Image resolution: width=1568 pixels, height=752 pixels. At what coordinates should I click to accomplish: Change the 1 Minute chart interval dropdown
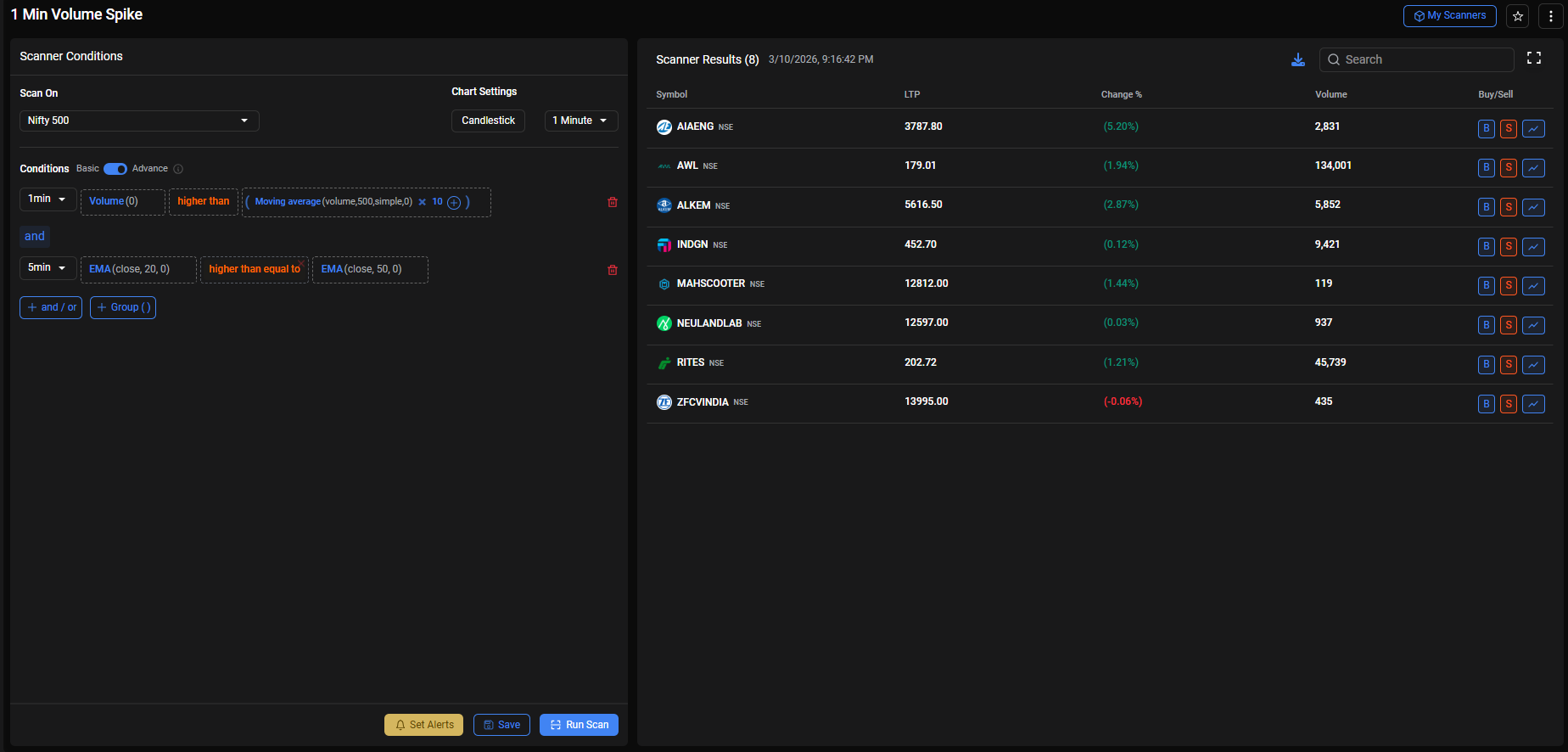click(x=580, y=121)
